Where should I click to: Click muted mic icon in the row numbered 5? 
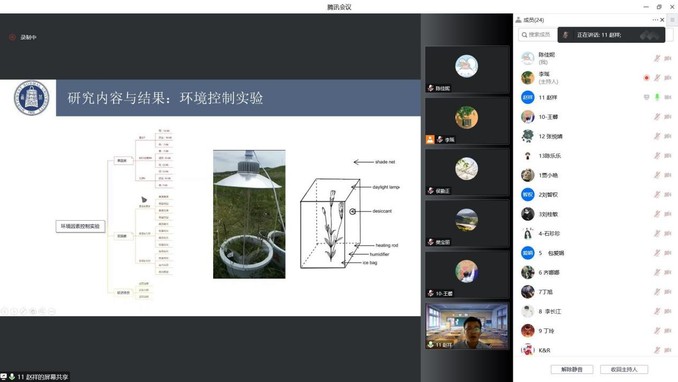point(657,253)
